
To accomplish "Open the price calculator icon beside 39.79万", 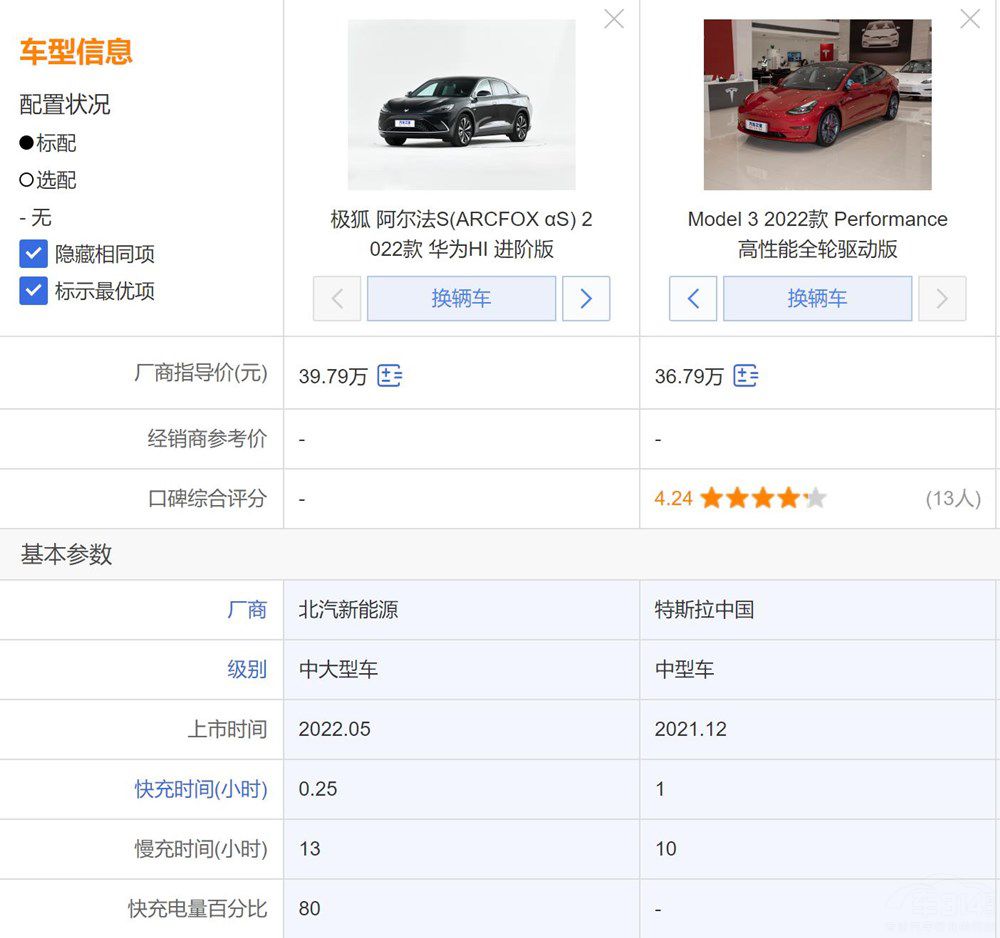I will pyautogui.click(x=390, y=376).
